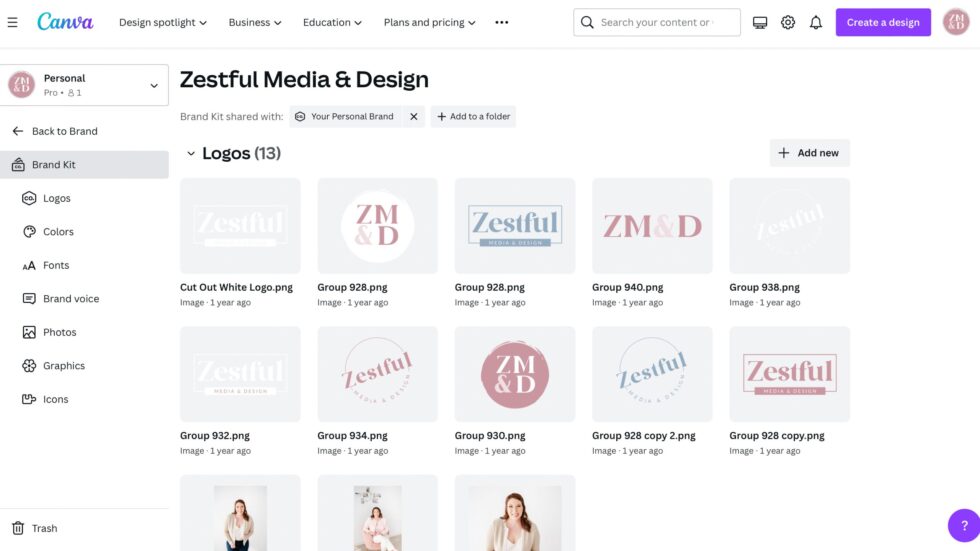Click Add to a folder text

480,116
